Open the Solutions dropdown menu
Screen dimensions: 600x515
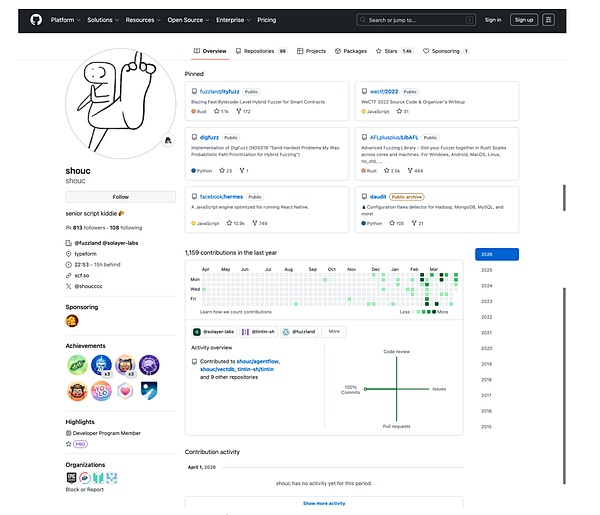[102, 19]
